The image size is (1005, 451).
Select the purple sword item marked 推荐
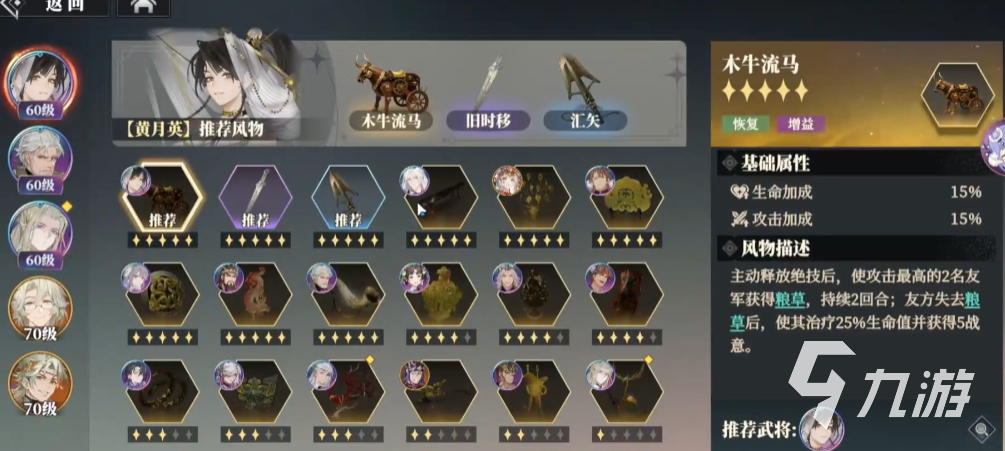[255, 197]
